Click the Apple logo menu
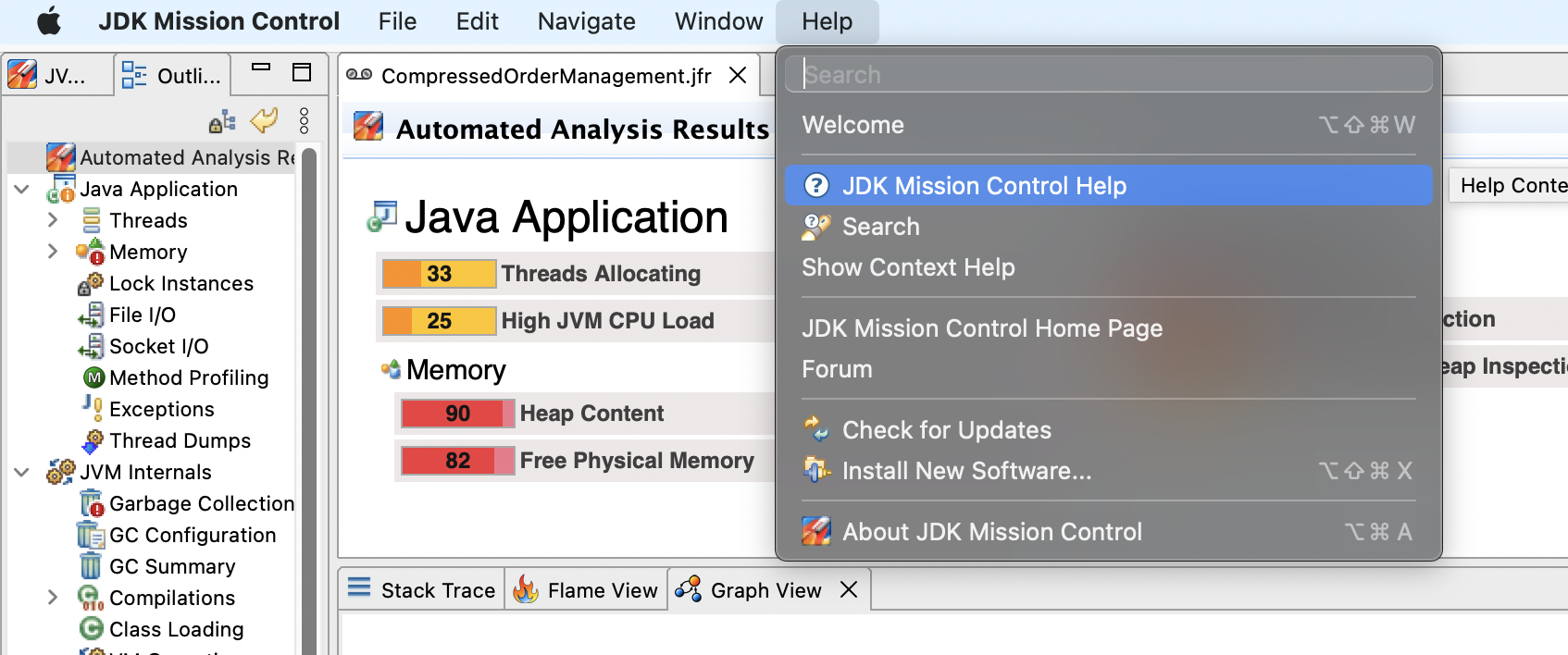The width and height of the screenshot is (1568, 655). pos(49,21)
